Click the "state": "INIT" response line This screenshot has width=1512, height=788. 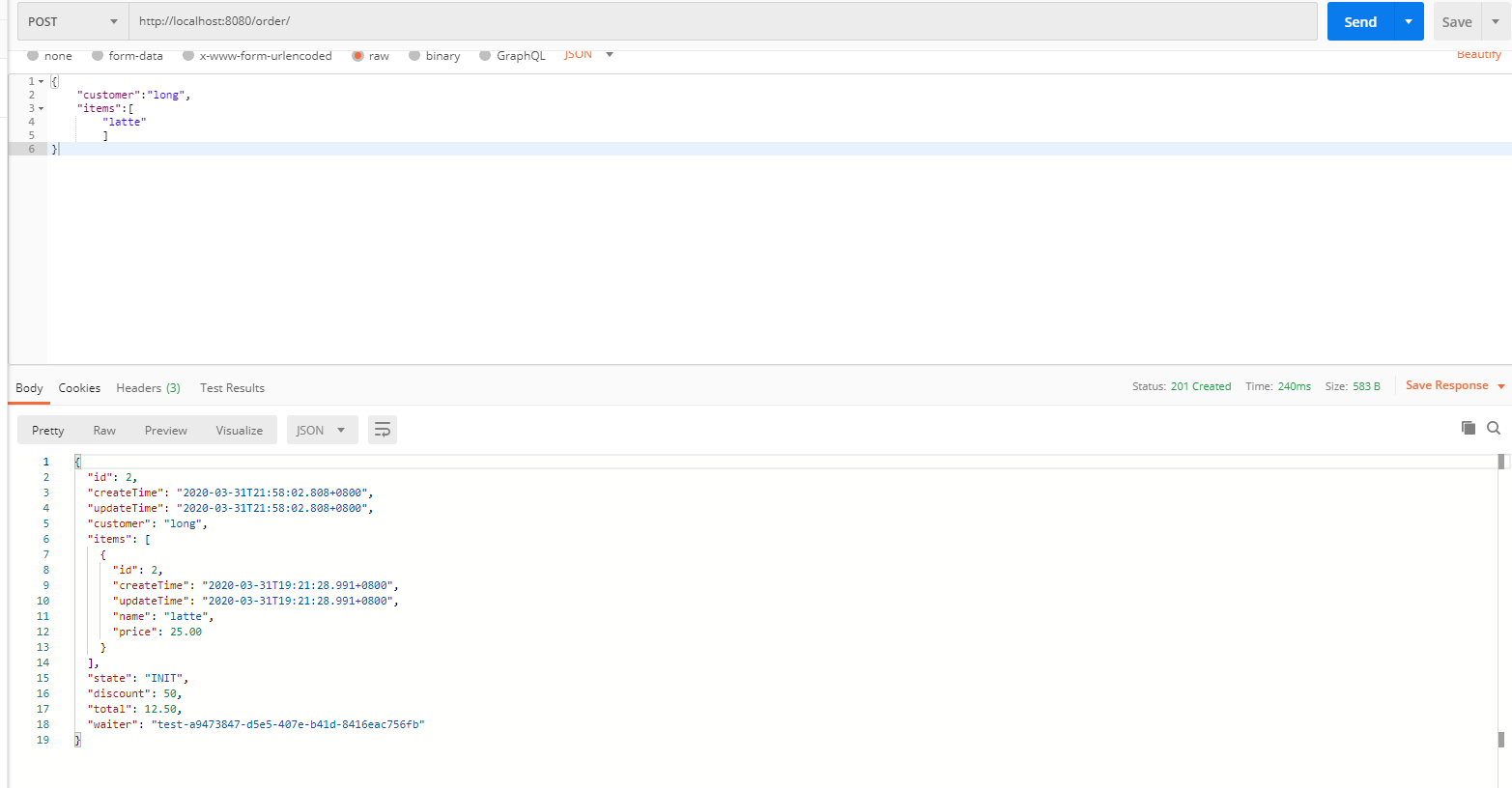pos(138,678)
